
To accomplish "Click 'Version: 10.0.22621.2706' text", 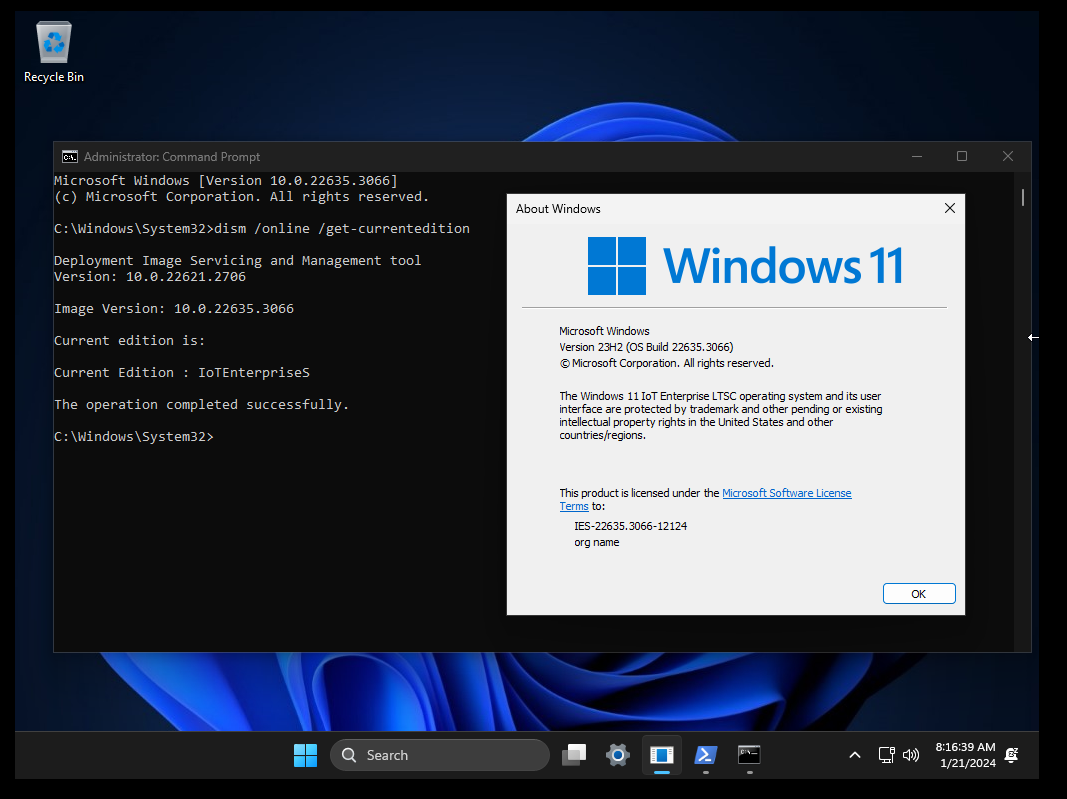I will tap(150, 276).
